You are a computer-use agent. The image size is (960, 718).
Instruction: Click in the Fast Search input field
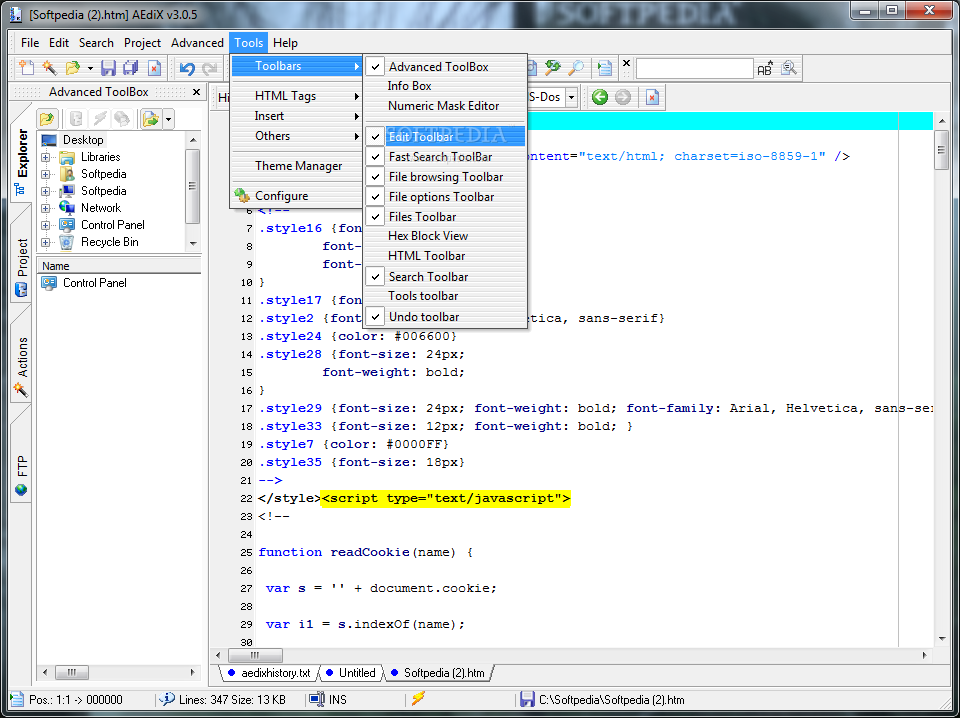pos(694,69)
